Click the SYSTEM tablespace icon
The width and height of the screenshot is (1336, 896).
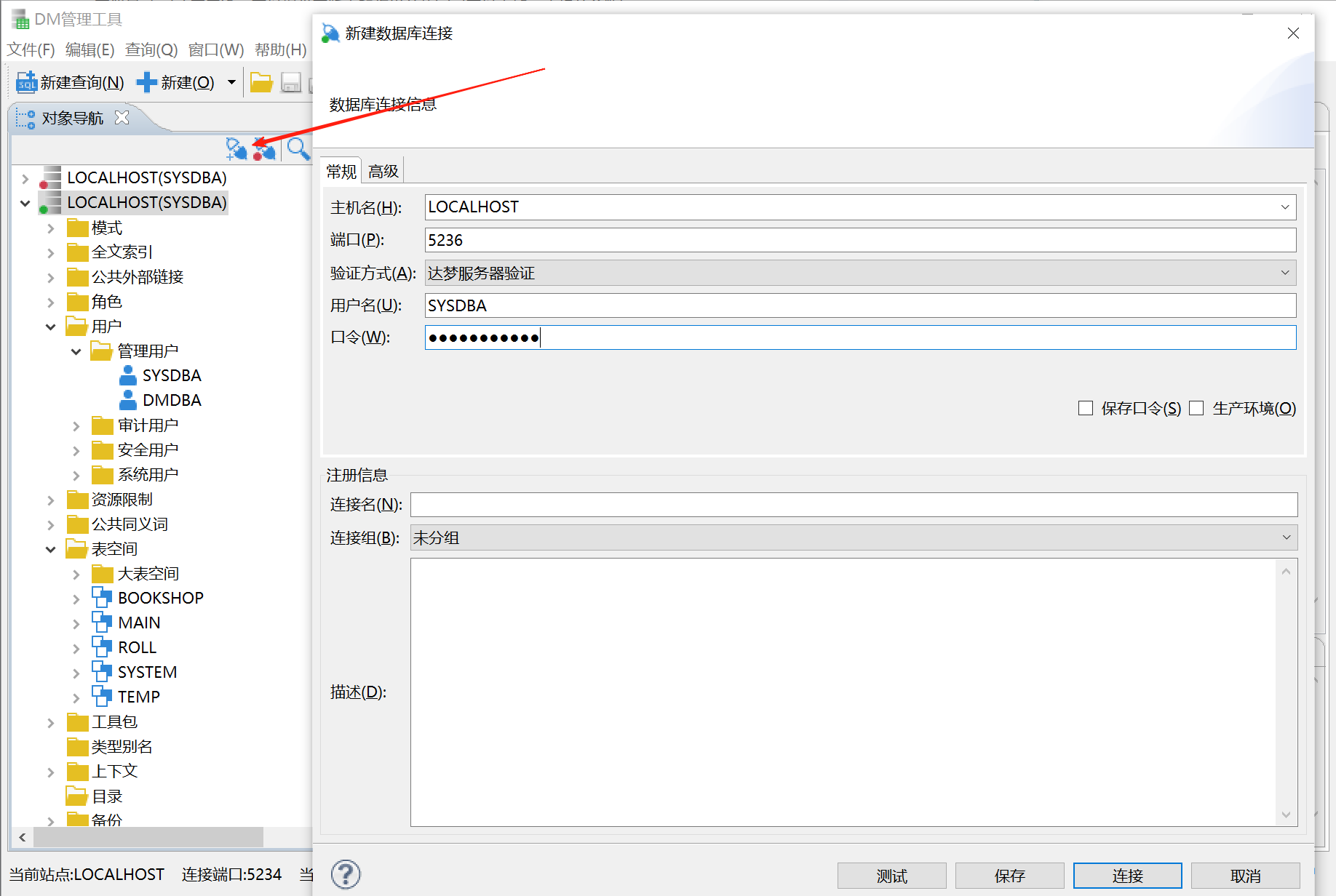102,671
